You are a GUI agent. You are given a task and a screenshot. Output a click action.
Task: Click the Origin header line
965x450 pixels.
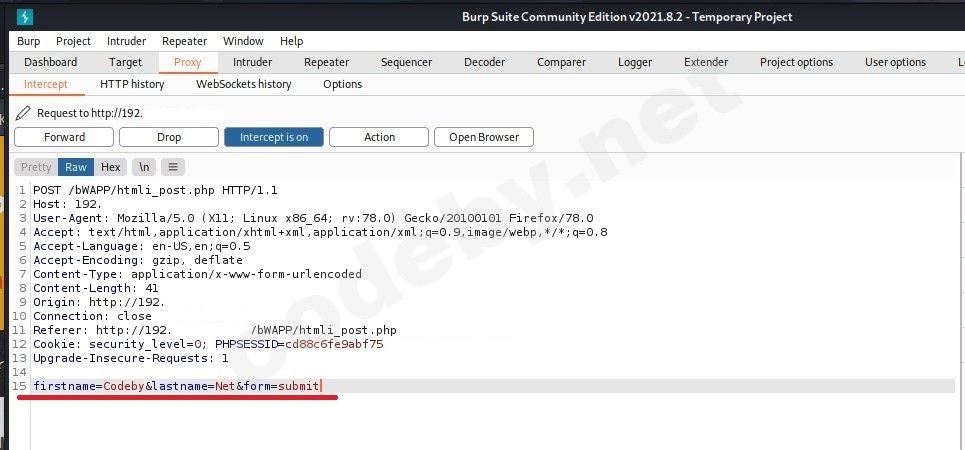pos(99,302)
